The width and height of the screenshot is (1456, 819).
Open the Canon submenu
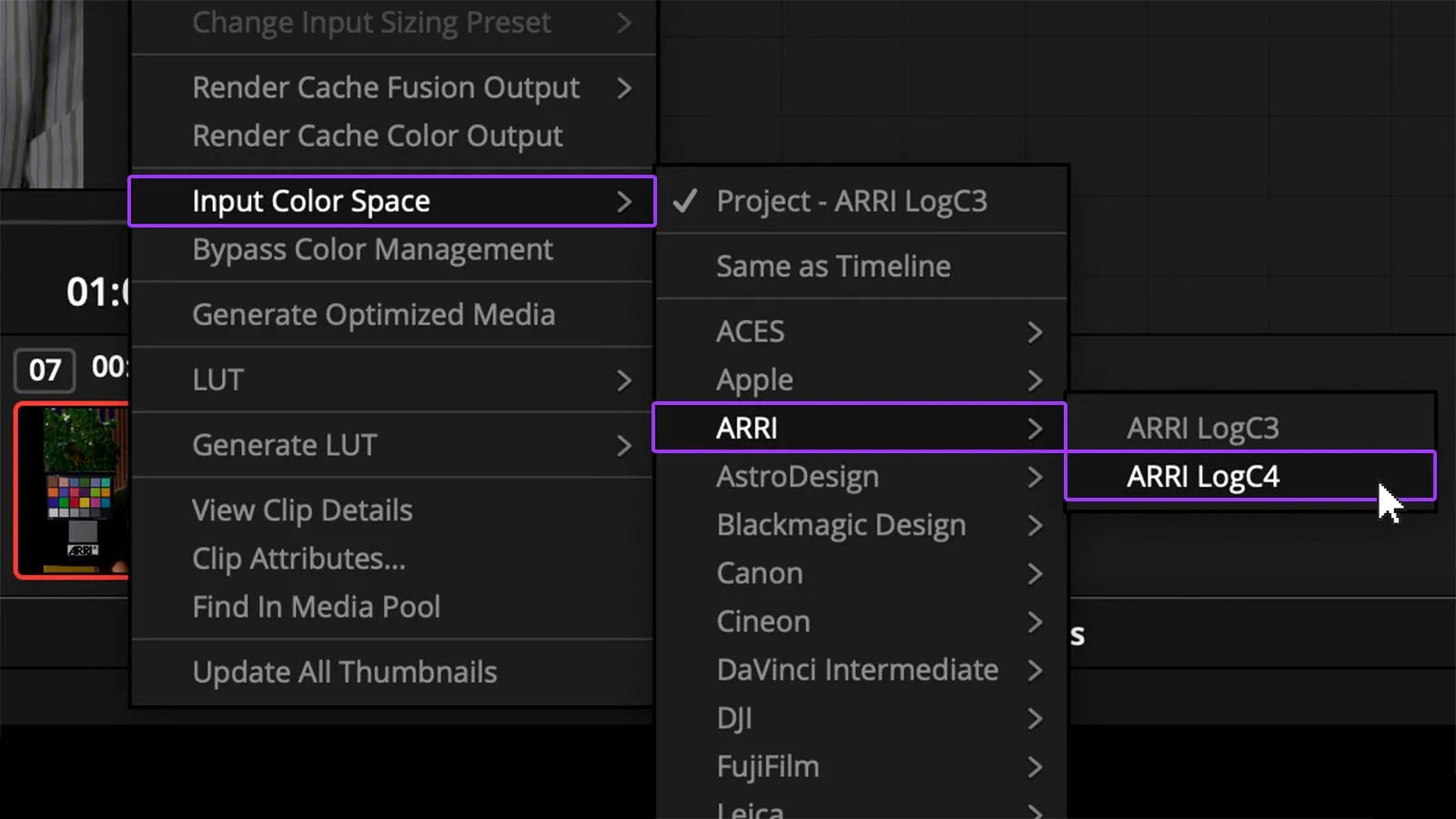(861, 573)
